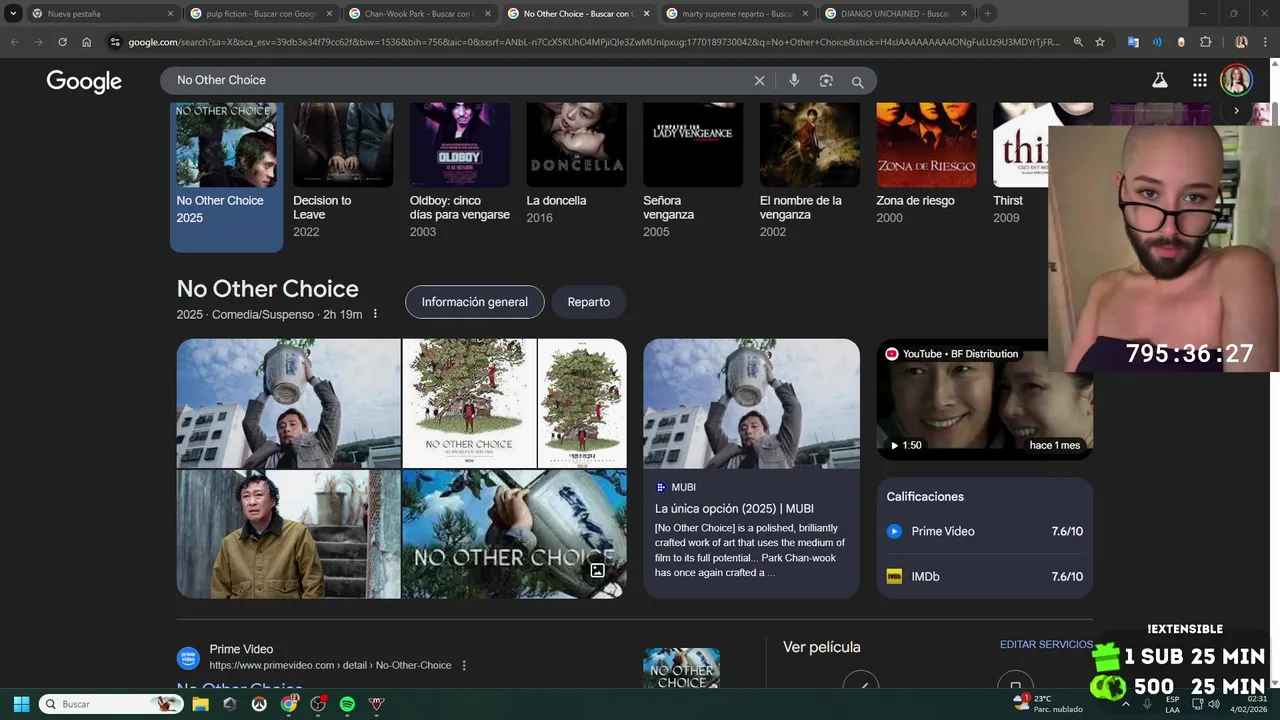This screenshot has width=1280, height=720.
Task: Close the 'No Other Choice' tab
Action: [646, 14]
